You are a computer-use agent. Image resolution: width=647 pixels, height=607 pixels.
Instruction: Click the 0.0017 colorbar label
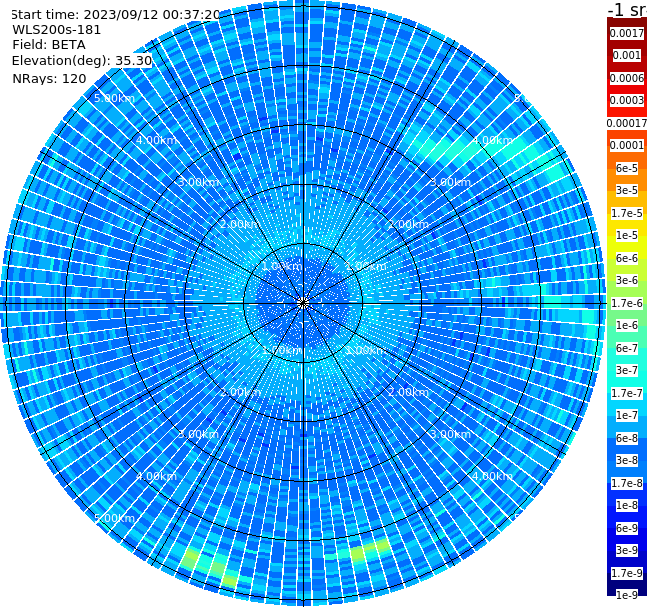pyautogui.click(x=627, y=33)
